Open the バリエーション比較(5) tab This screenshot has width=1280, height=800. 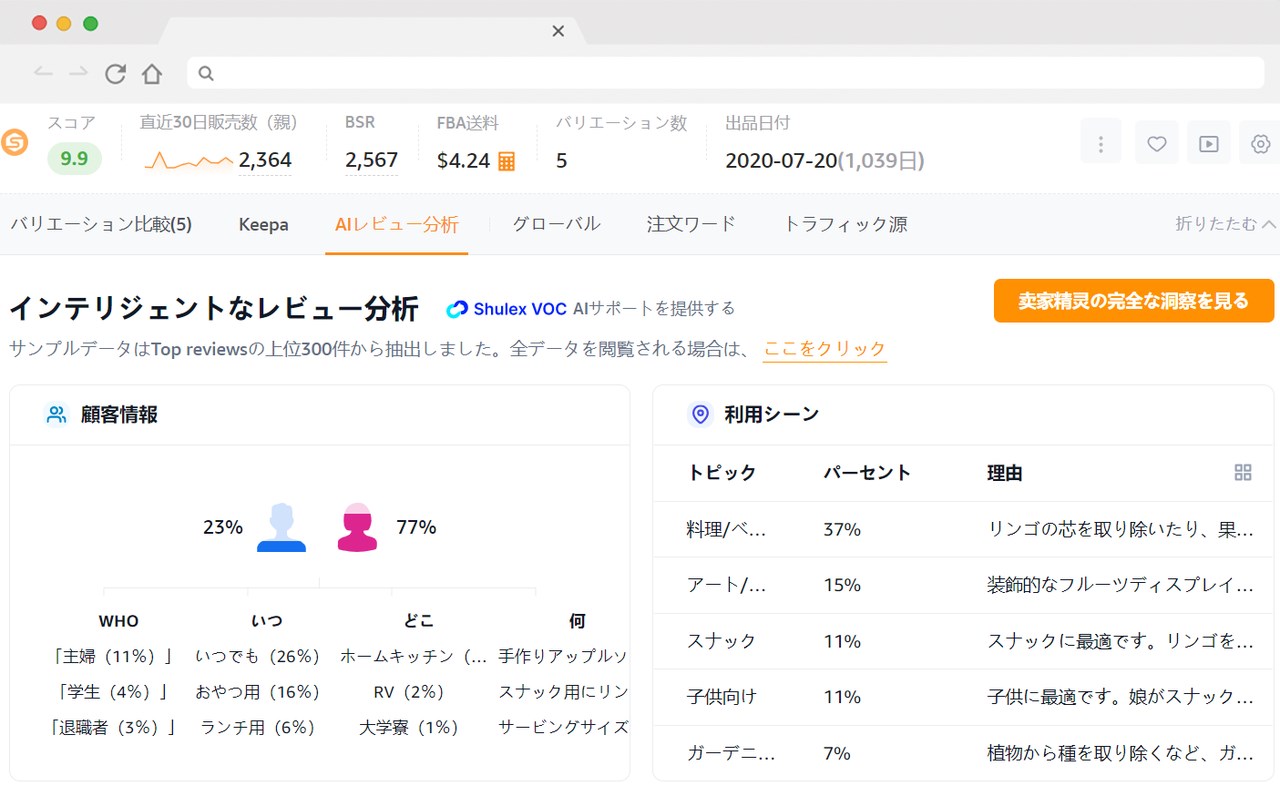click(101, 224)
